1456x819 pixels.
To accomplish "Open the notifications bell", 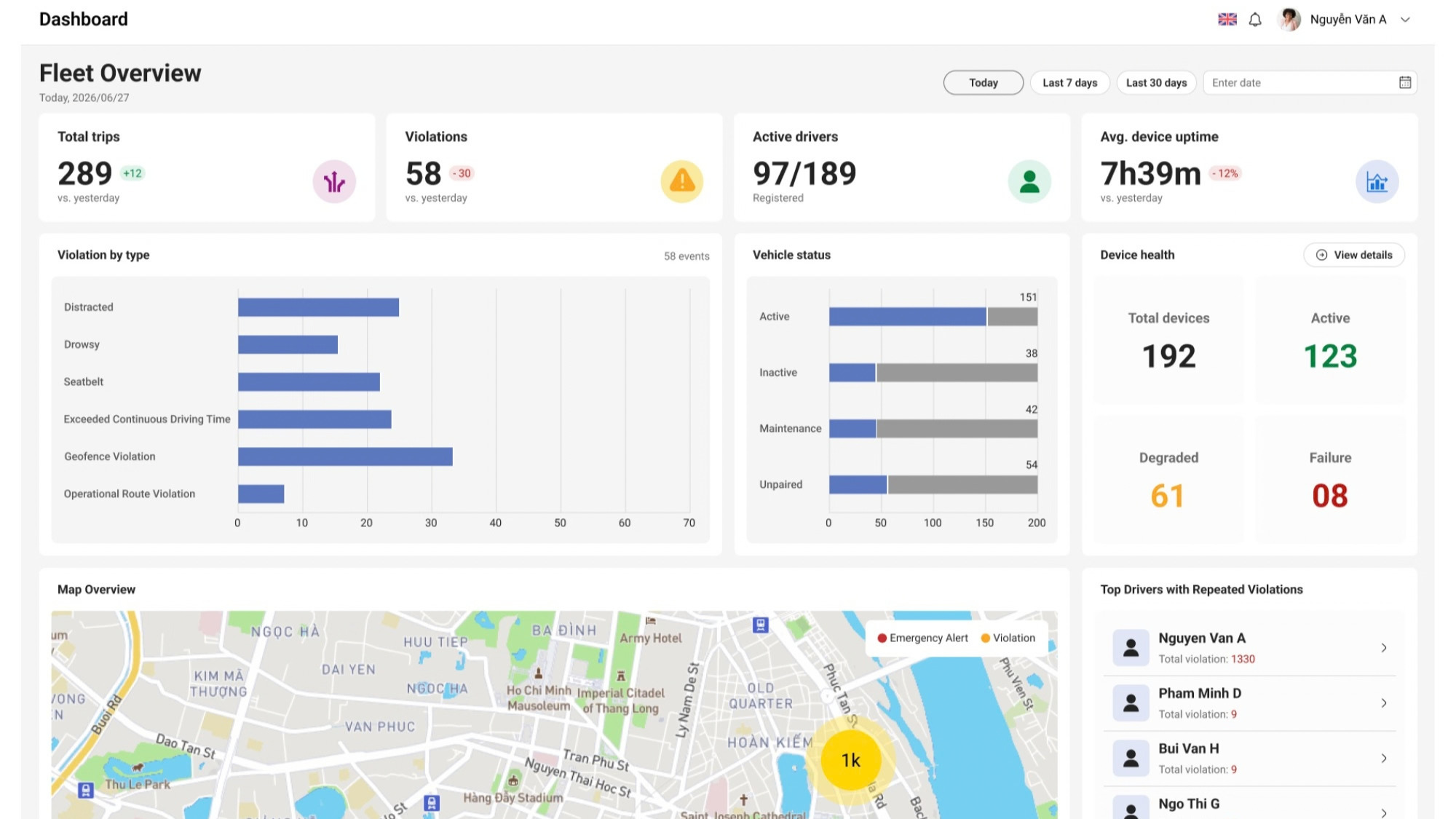I will coord(1255,20).
